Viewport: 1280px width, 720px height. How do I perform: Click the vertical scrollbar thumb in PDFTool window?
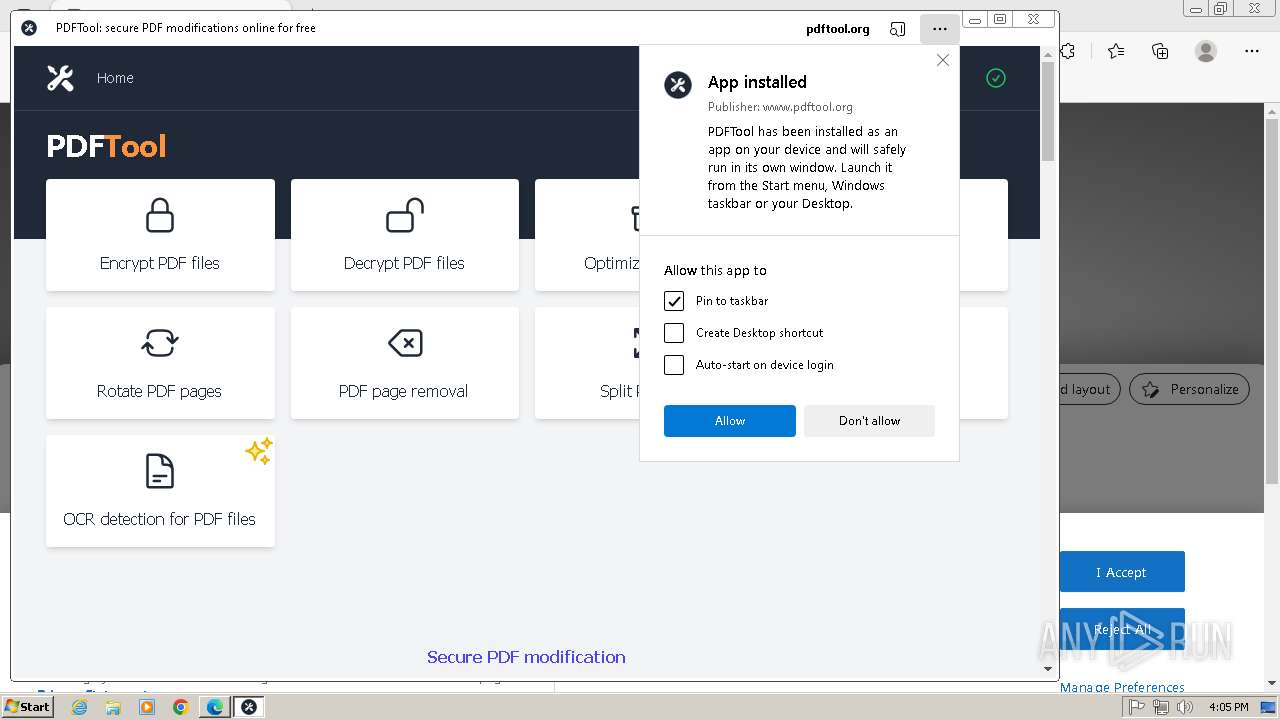point(1048,110)
